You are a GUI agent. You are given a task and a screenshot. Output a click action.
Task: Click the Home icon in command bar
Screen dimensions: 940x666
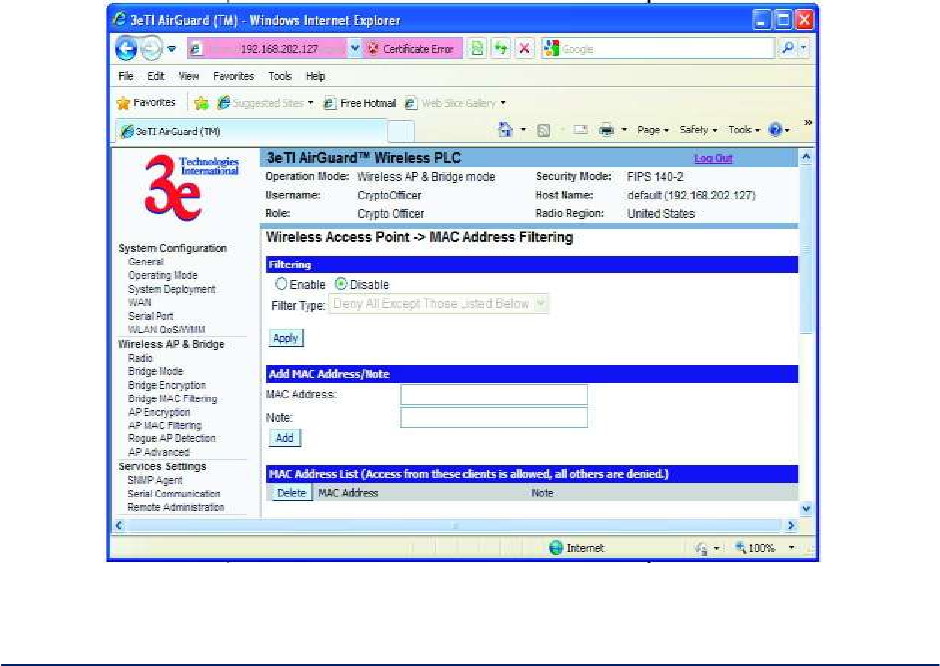pos(505,129)
